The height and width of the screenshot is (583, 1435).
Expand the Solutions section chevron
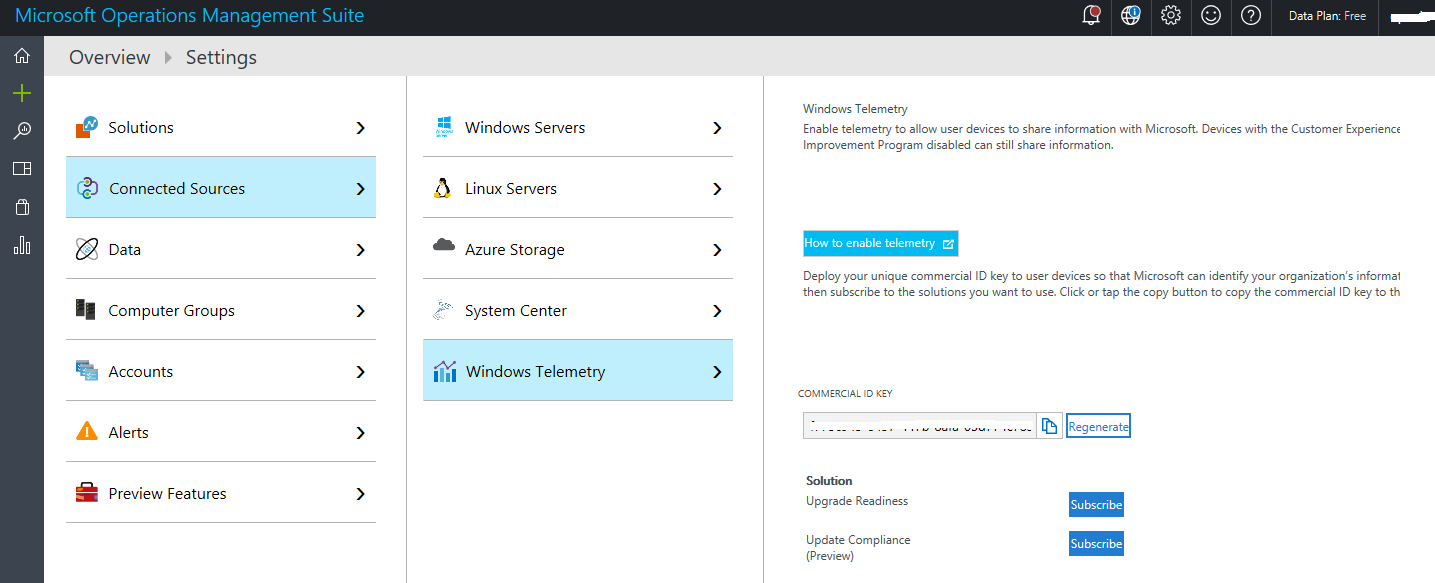click(360, 127)
